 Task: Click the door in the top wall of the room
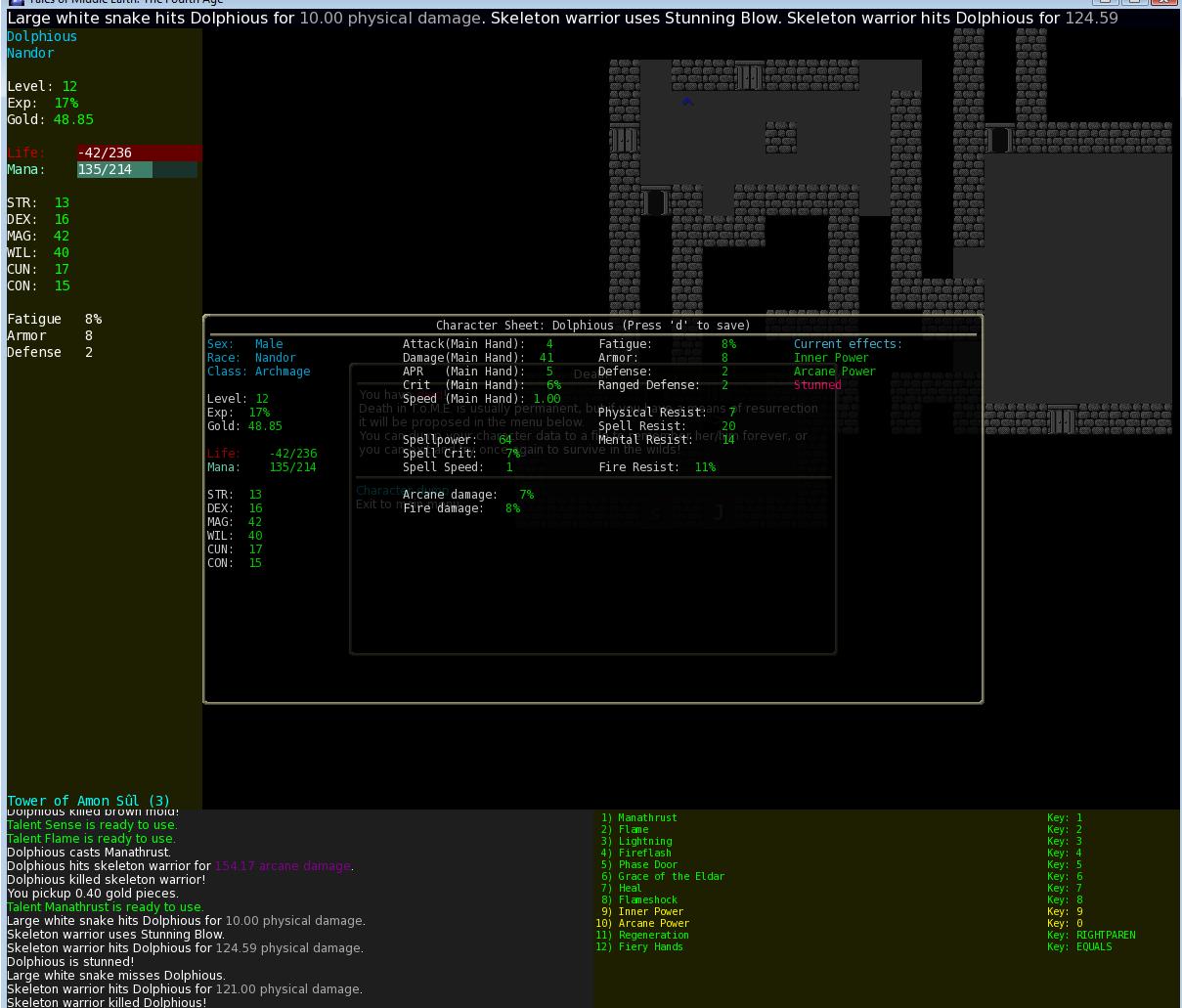pyautogui.click(x=750, y=75)
